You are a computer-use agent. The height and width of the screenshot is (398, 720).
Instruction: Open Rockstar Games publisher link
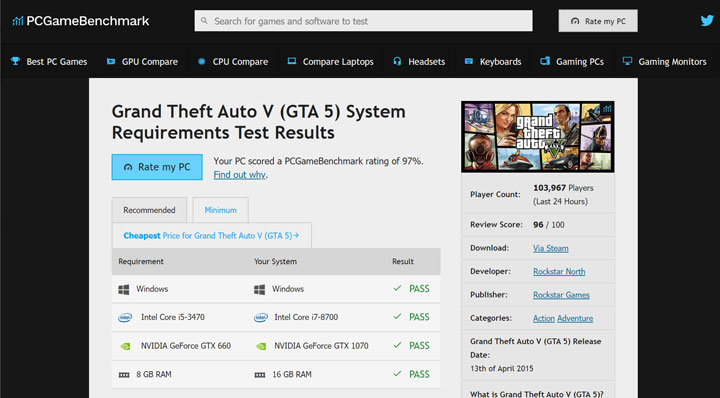point(561,295)
